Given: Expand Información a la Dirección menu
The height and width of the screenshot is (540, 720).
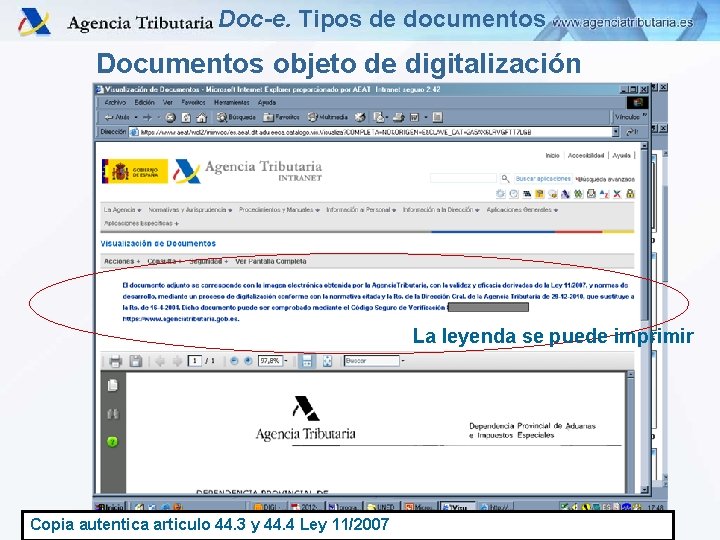Looking at the screenshot, I should click(441, 210).
